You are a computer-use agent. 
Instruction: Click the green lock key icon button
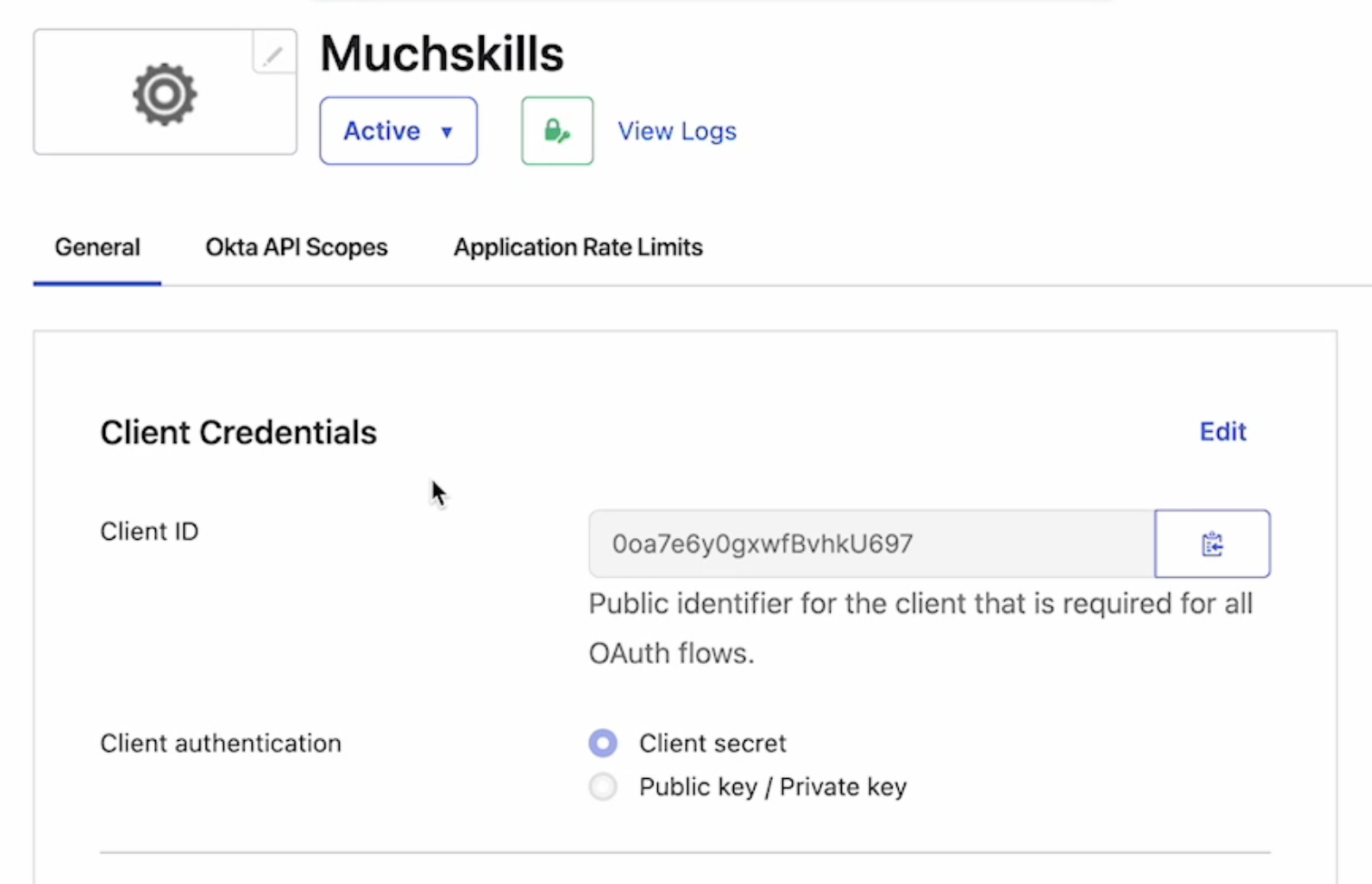click(x=557, y=130)
